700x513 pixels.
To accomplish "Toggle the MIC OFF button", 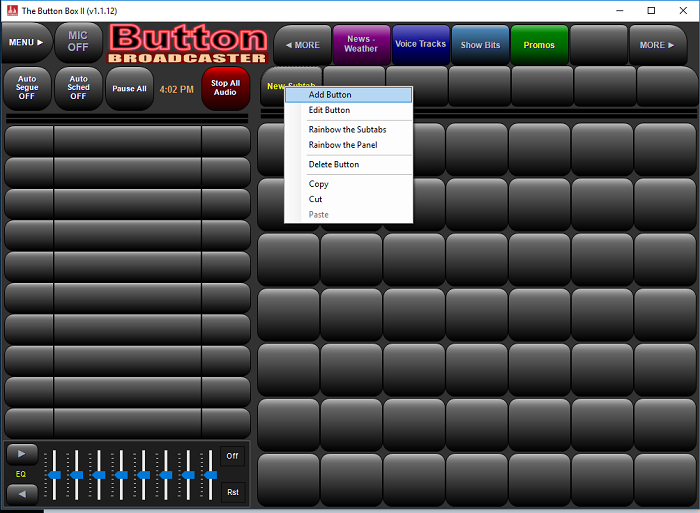I will pos(78,42).
